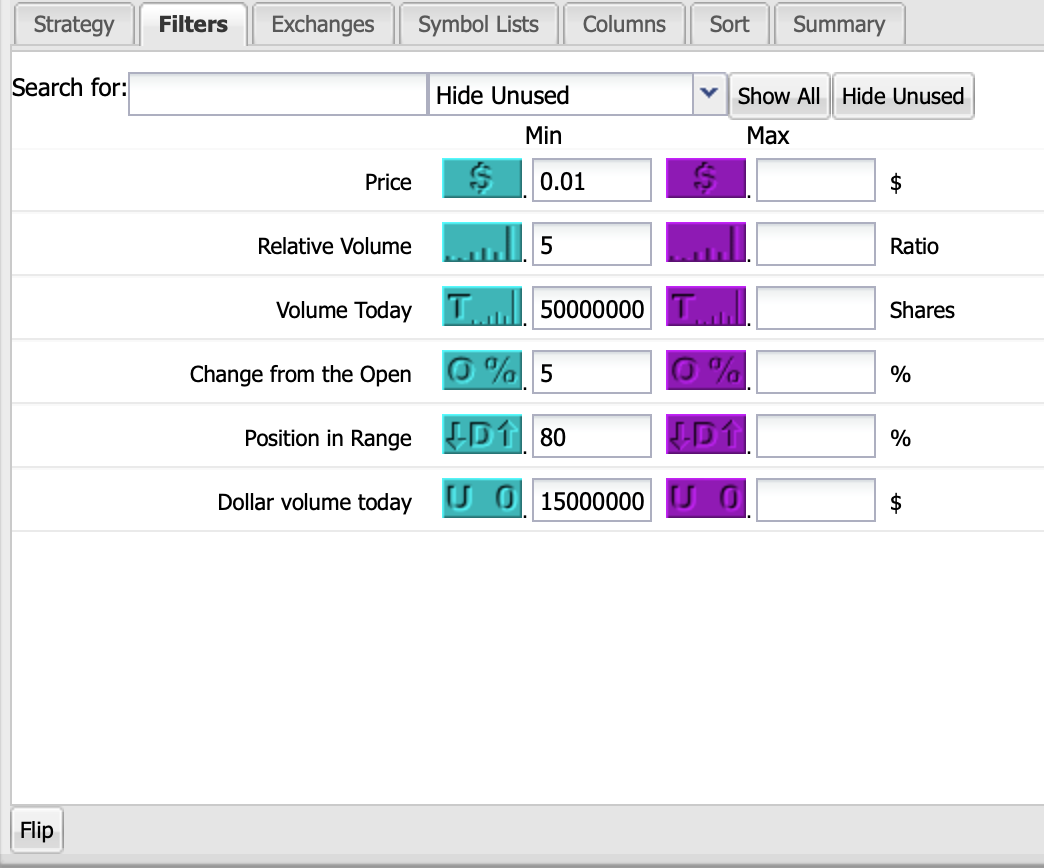Screen dimensions: 1044x868
Task: Select the purple Position in Range max icon
Action: 705,437
